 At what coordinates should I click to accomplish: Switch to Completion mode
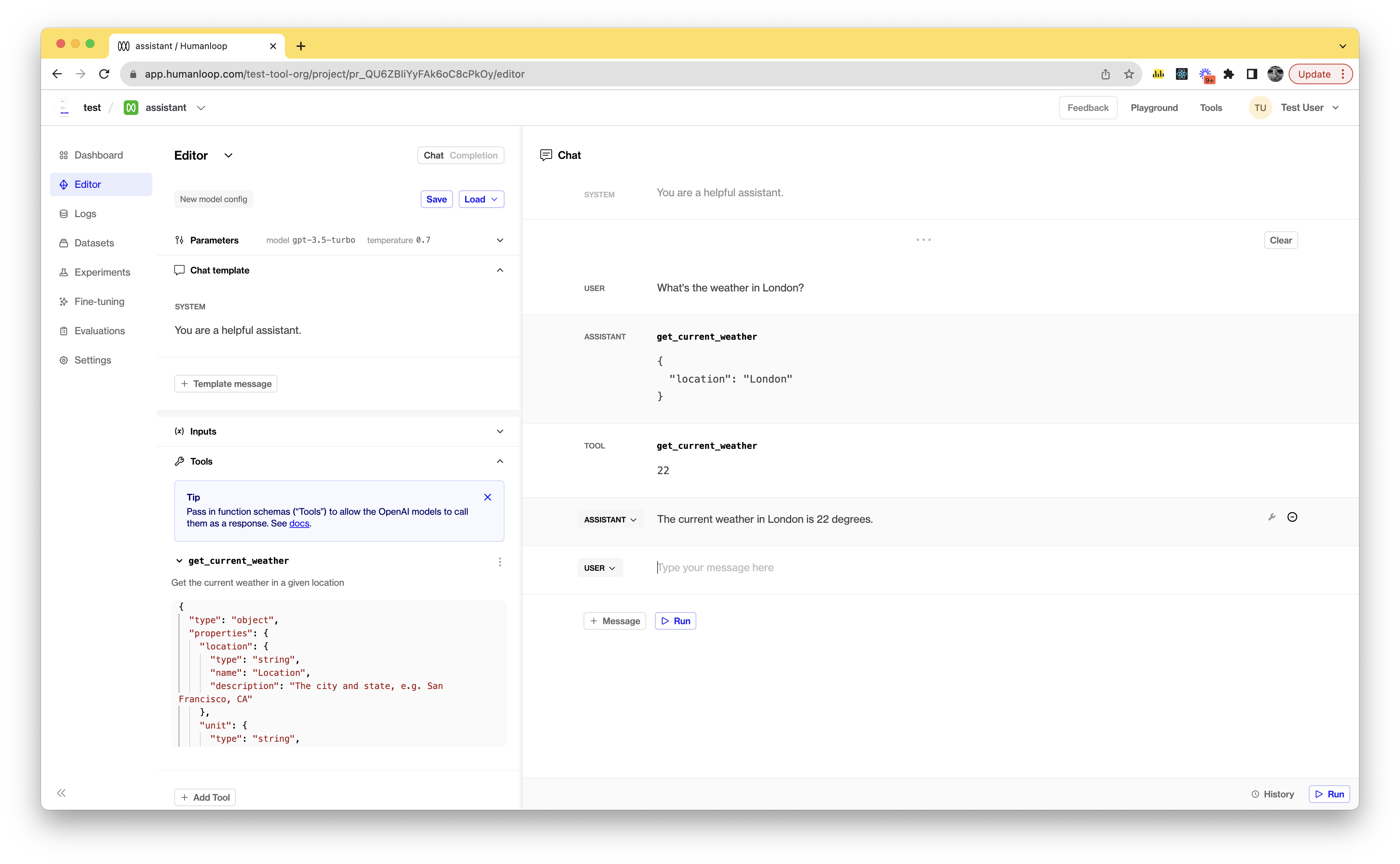473,156
